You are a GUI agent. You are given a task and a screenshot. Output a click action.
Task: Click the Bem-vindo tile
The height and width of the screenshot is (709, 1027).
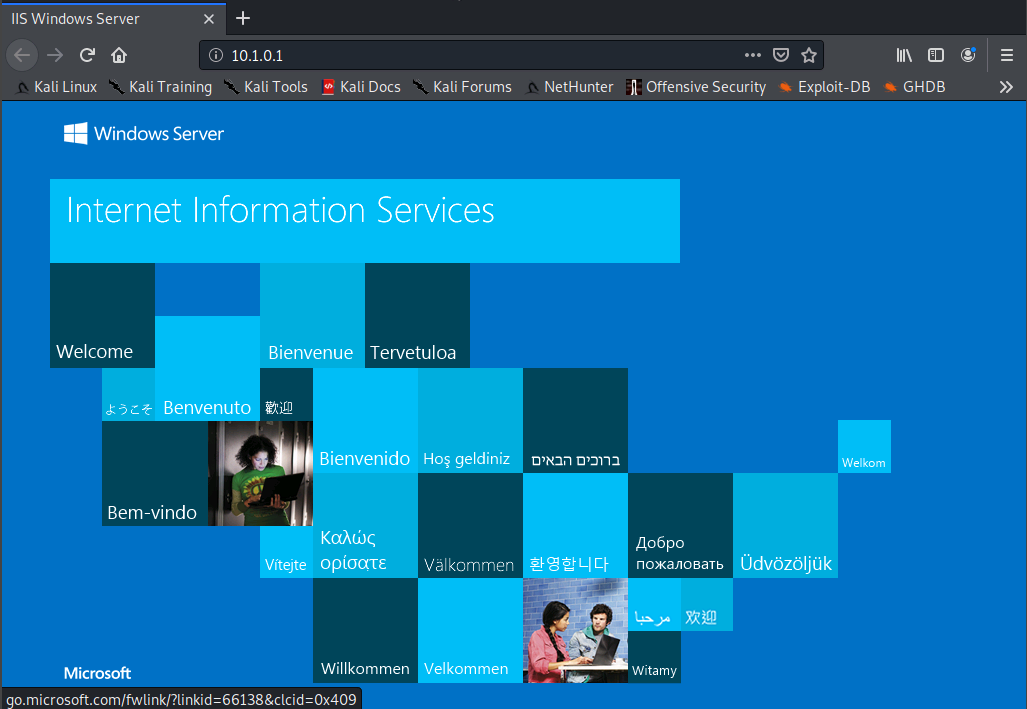[x=155, y=473]
